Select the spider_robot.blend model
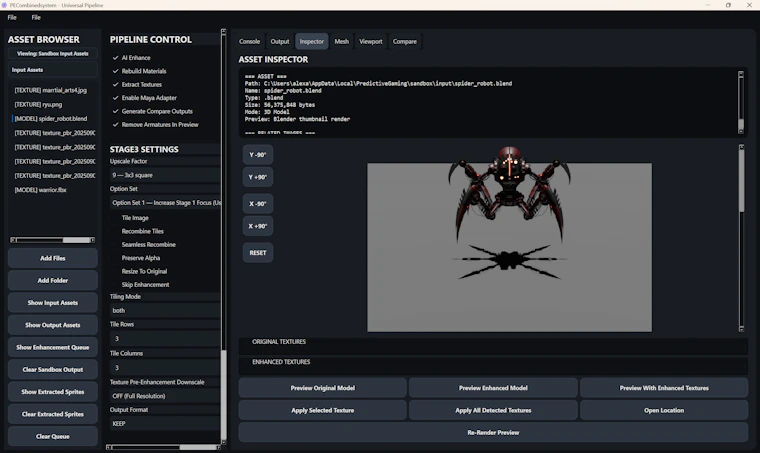This screenshot has width=760, height=453. tap(52, 119)
